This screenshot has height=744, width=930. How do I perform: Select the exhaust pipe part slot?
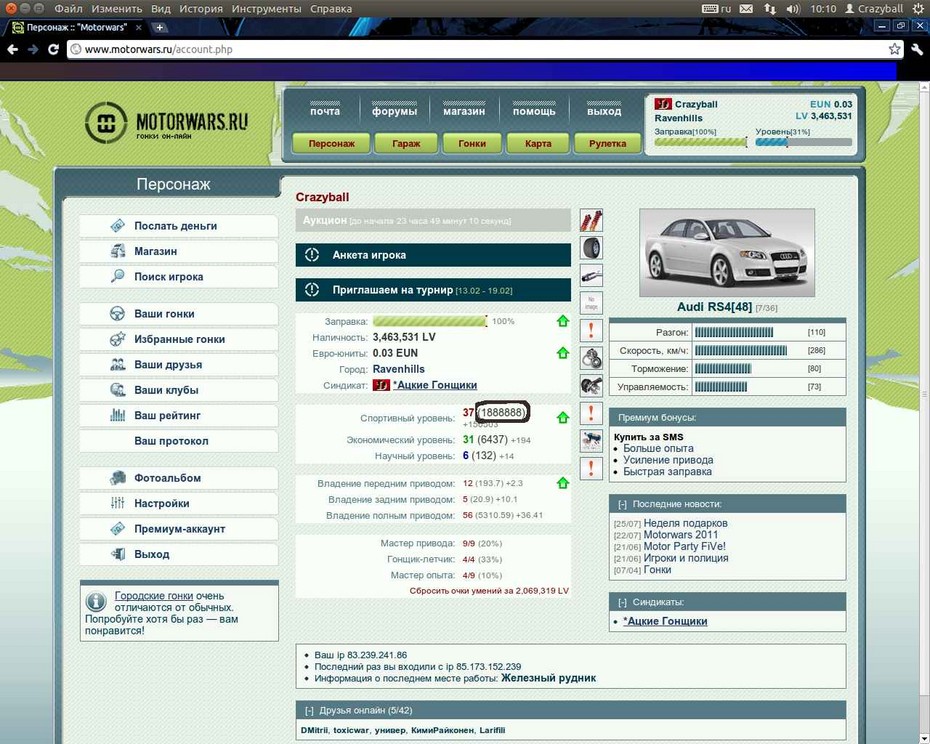(591, 275)
